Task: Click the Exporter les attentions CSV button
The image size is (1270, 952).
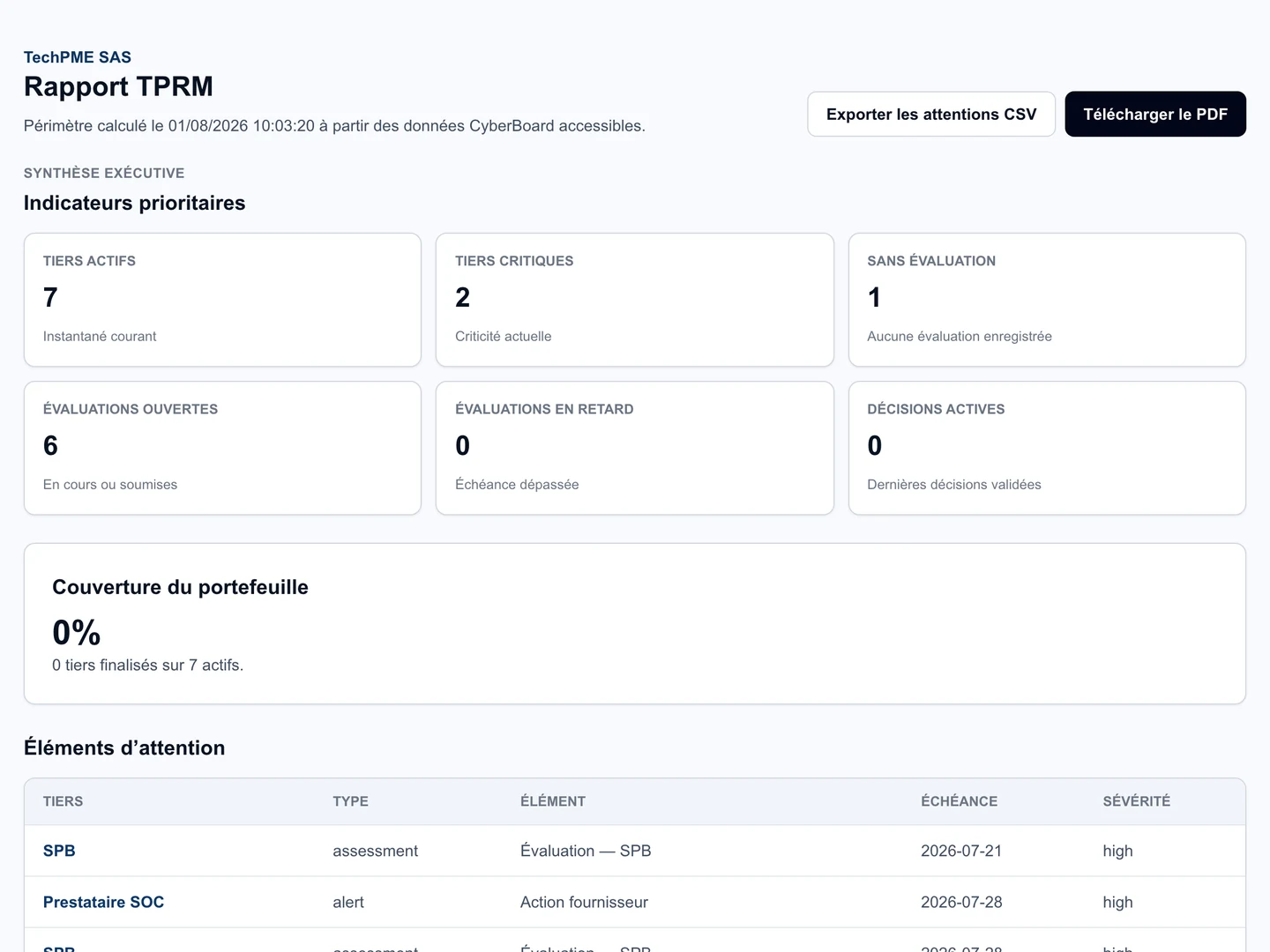Action: tap(931, 115)
